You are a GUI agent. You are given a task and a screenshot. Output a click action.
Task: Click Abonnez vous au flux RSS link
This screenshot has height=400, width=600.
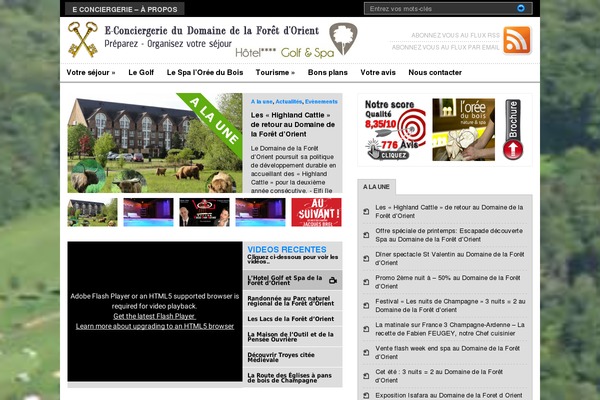point(455,35)
